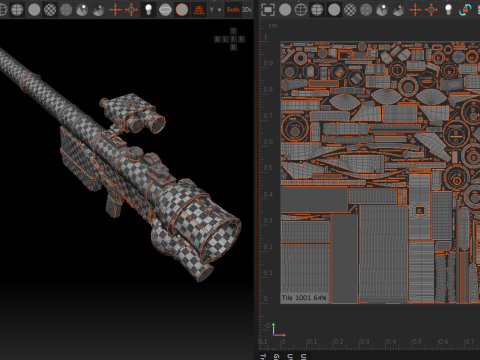The image size is (480, 360).
Task: Click the Tile 1001 64% label
Action: point(304,298)
